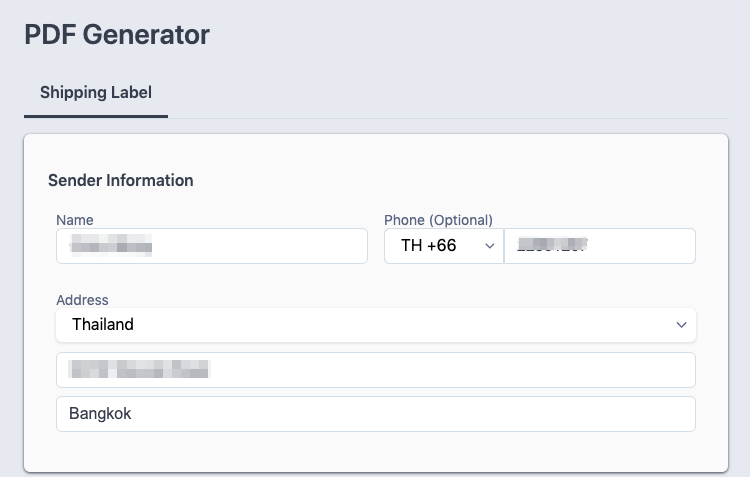The image size is (750, 477).
Task: Click the Name field label
Action: coord(75,220)
